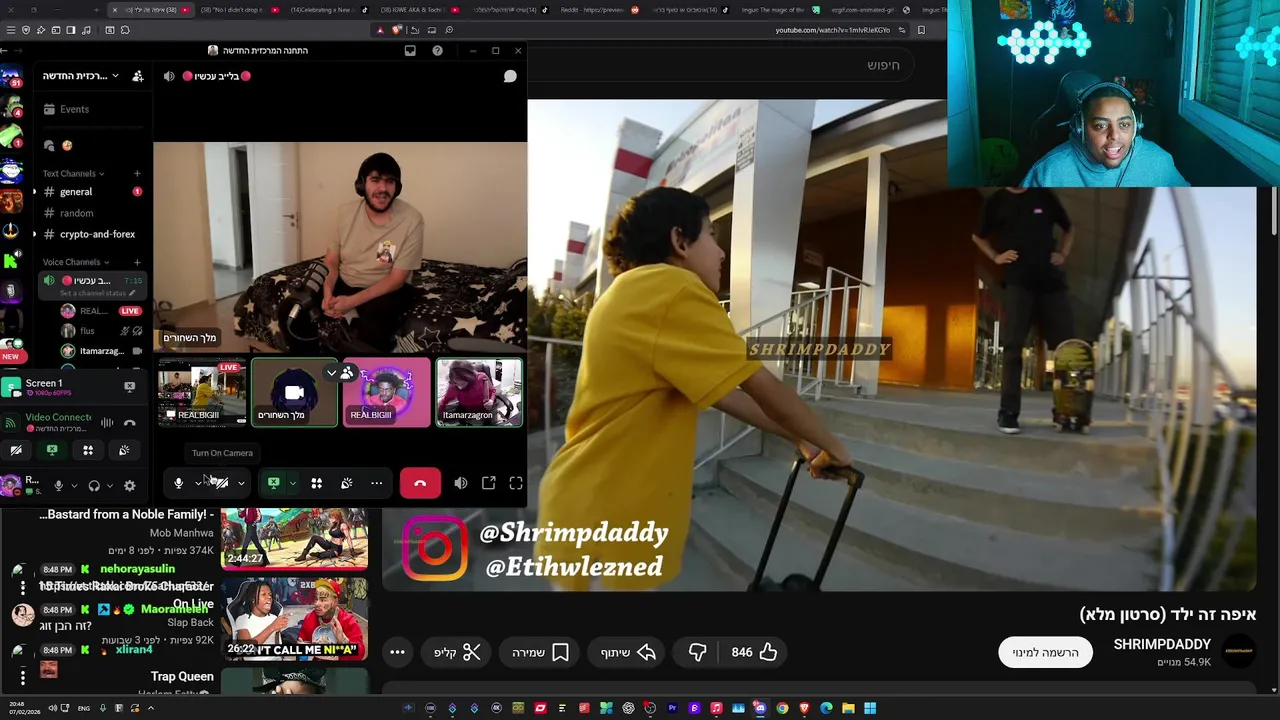Toggle camera in voice connection panel

(x=16, y=450)
